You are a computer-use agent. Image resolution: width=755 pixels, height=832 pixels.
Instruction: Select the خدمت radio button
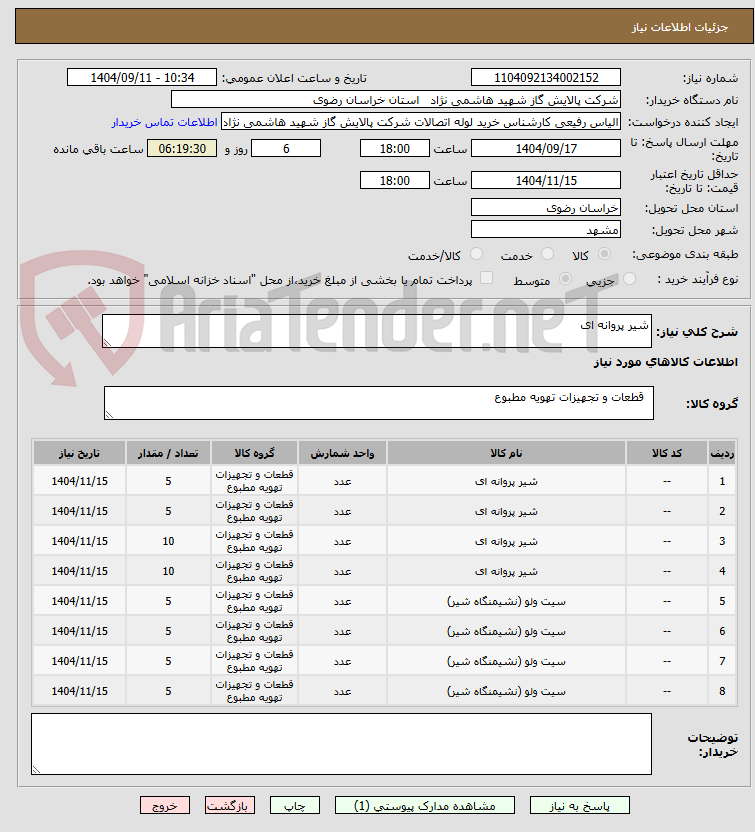(x=547, y=254)
